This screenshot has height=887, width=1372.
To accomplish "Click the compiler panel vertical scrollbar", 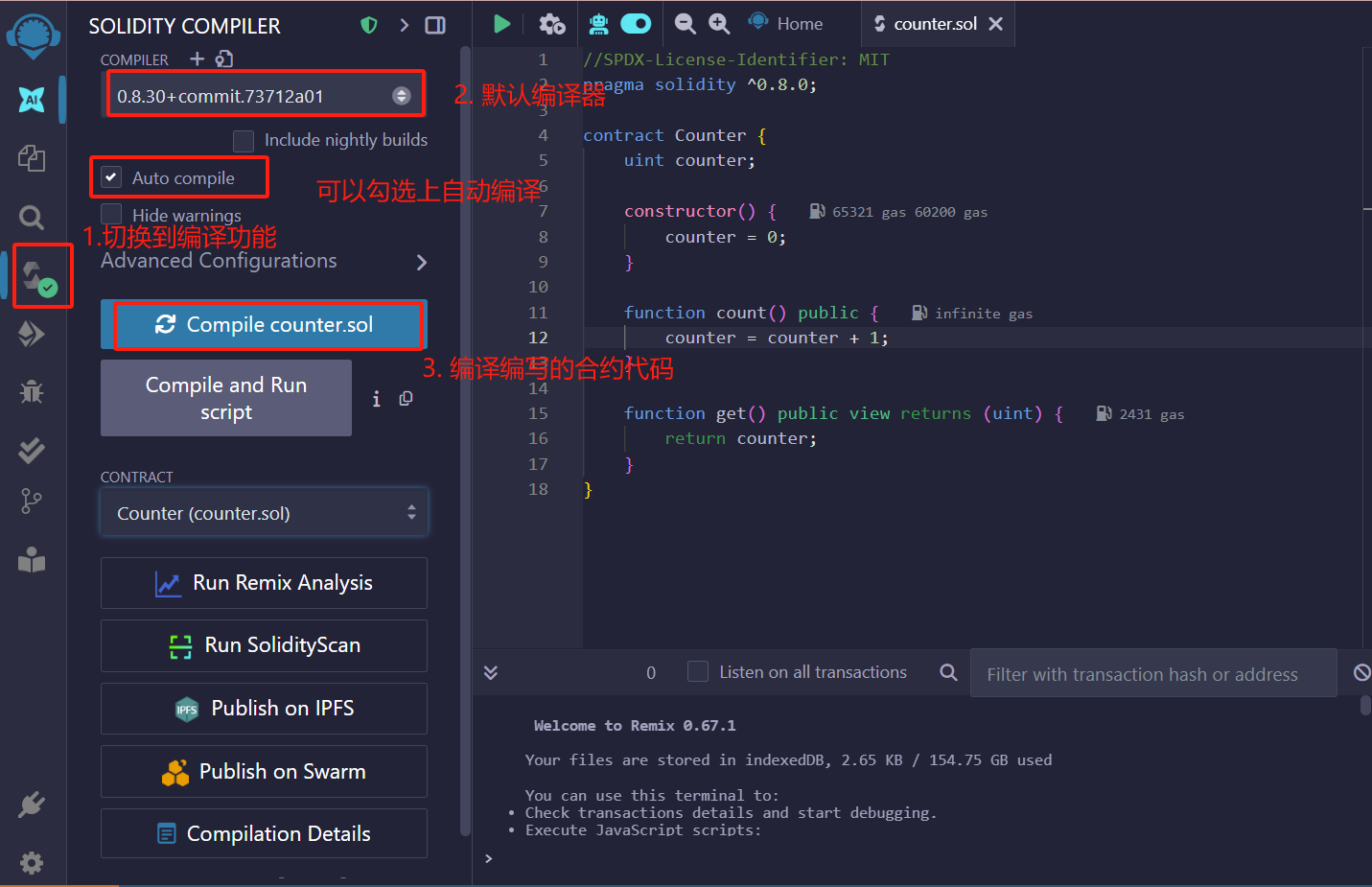I will click(466, 441).
